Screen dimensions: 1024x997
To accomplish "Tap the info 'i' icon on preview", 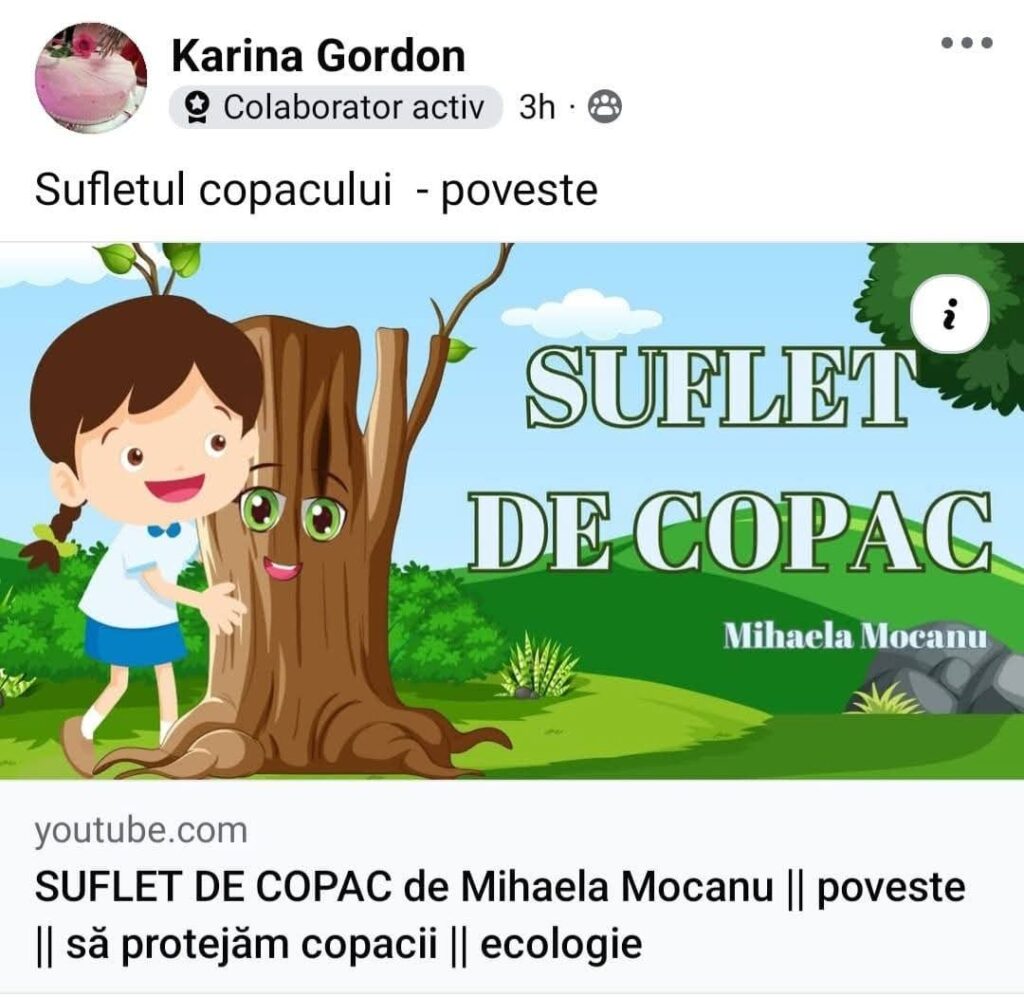I will (950, 315).
